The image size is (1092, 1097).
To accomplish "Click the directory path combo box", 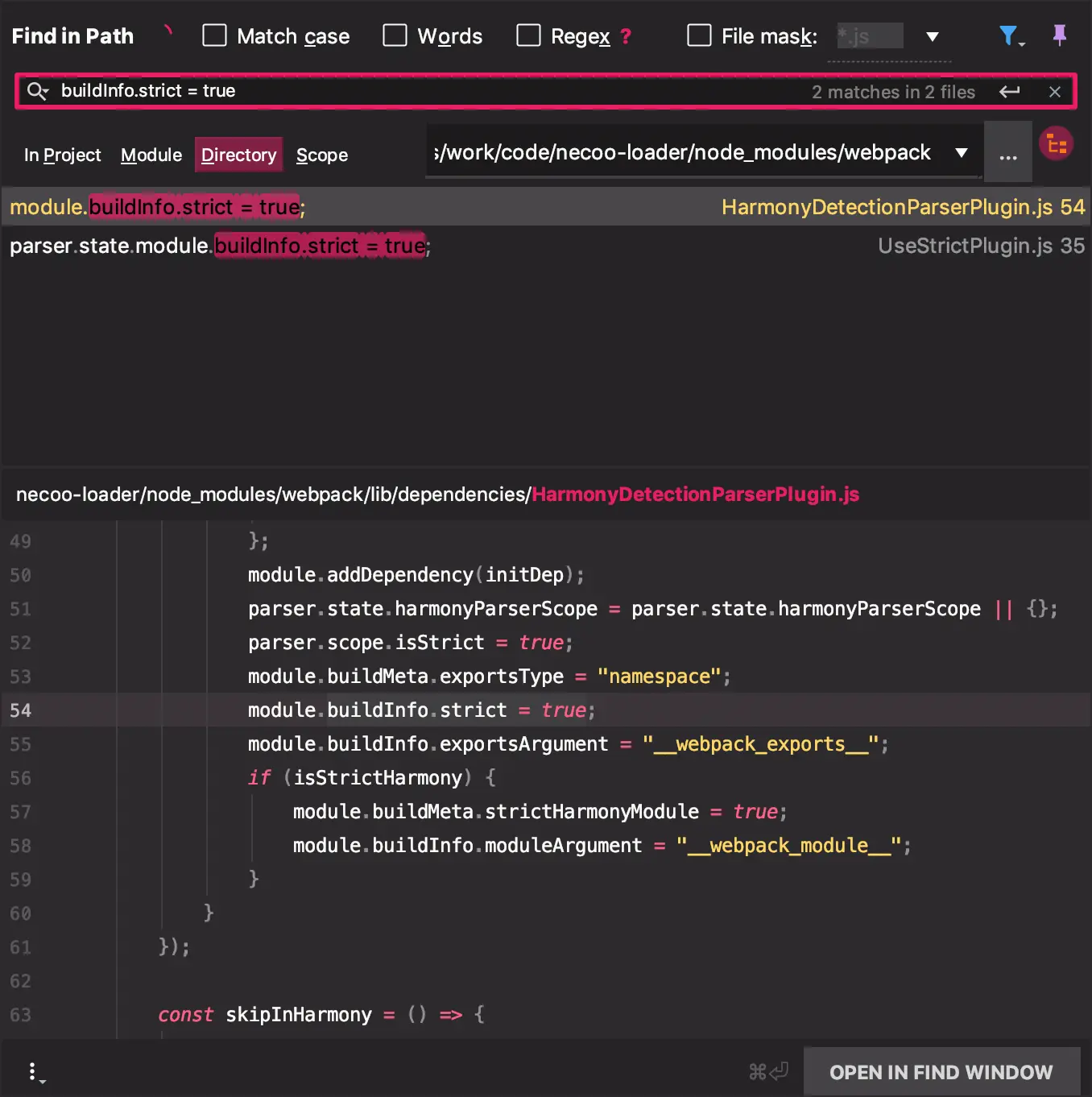I will (x=703, y=152).
